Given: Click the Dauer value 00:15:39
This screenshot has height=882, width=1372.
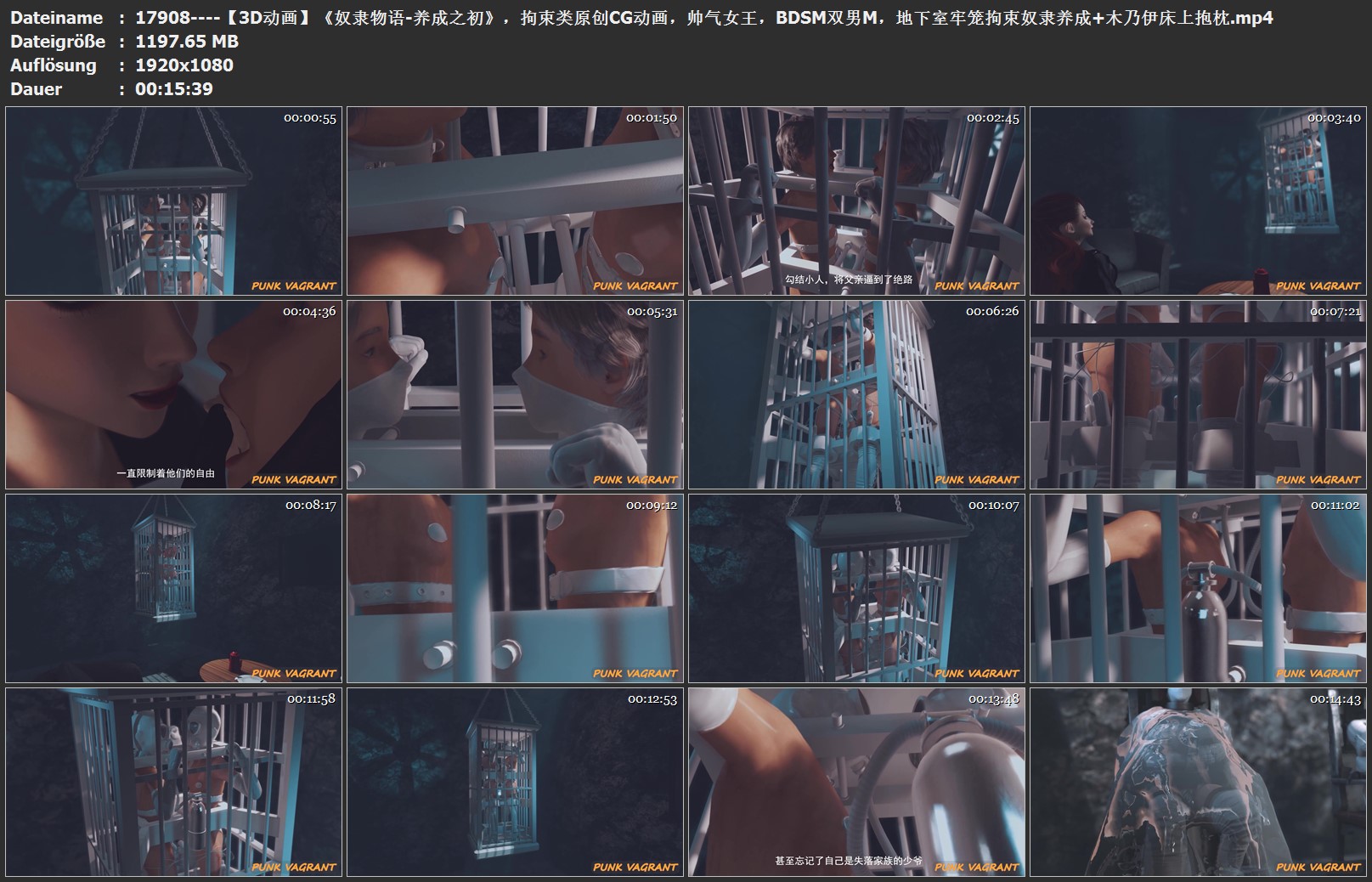Looking at the screenshot, I should coord(174,89).
